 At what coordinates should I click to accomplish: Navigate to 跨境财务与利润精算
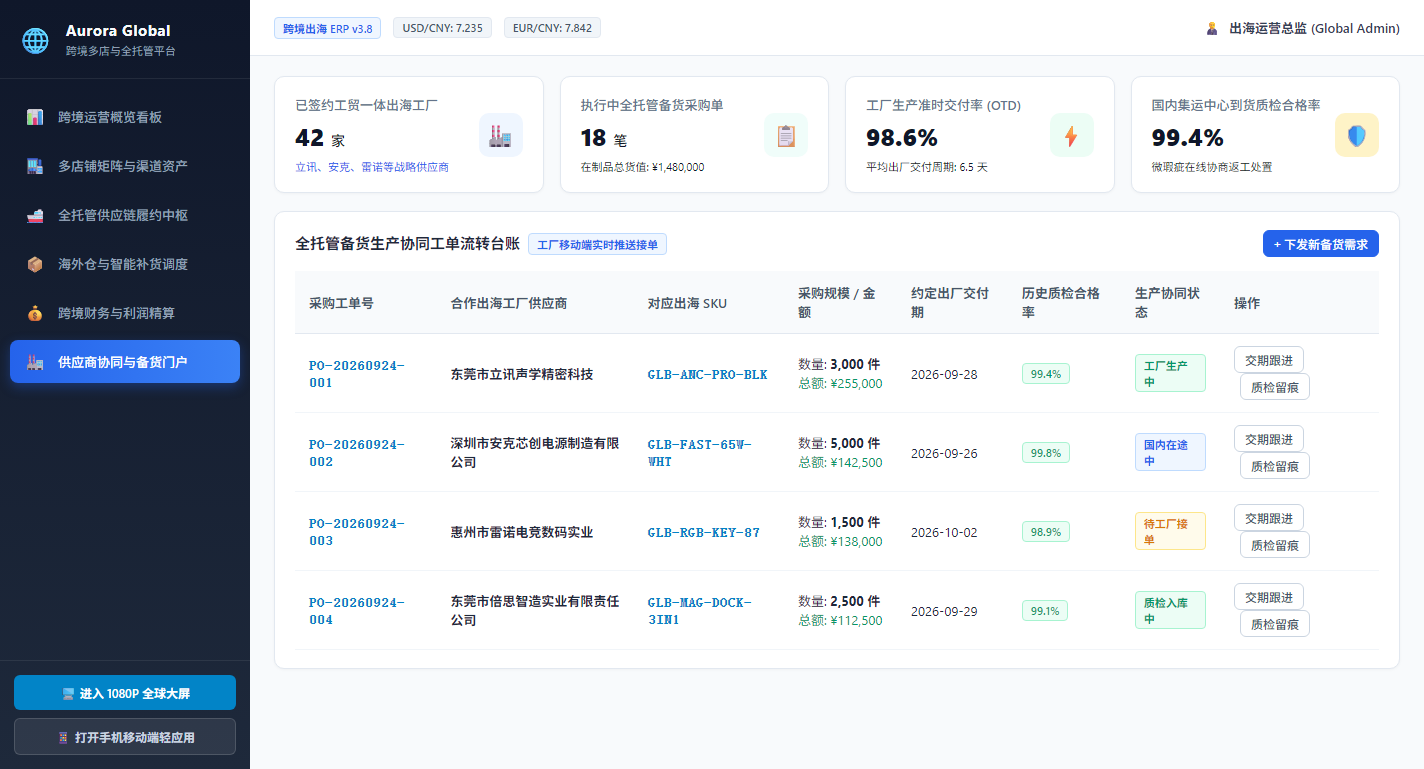(x=125, y=313)
